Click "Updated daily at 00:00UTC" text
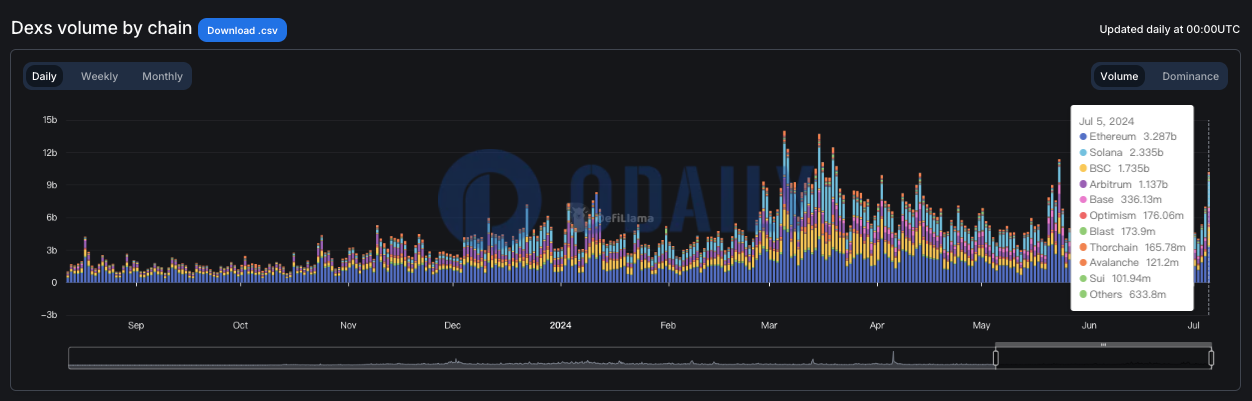 pyautogui.click(x=1169, y=29)
